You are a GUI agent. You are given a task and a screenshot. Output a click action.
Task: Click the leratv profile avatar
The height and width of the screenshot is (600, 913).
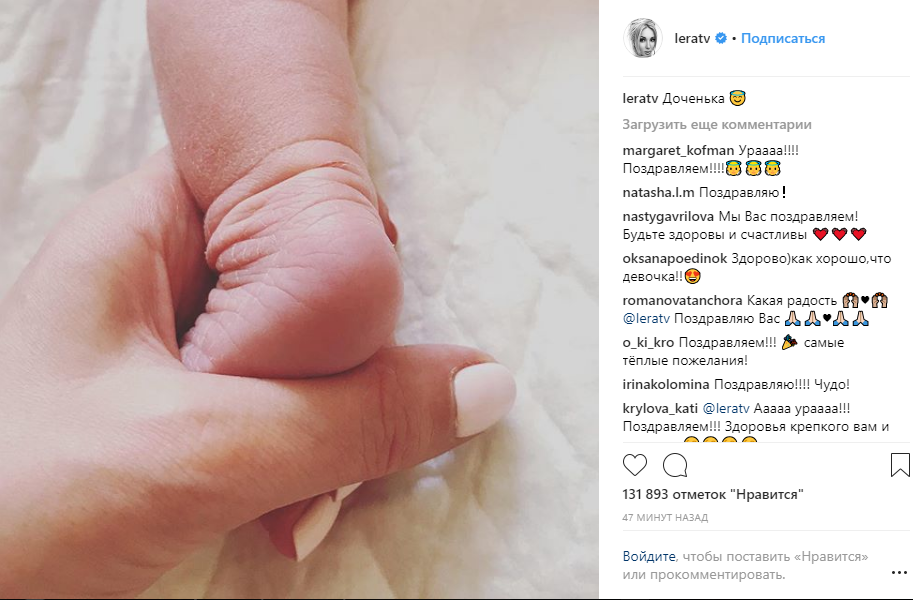pos(643,38)
